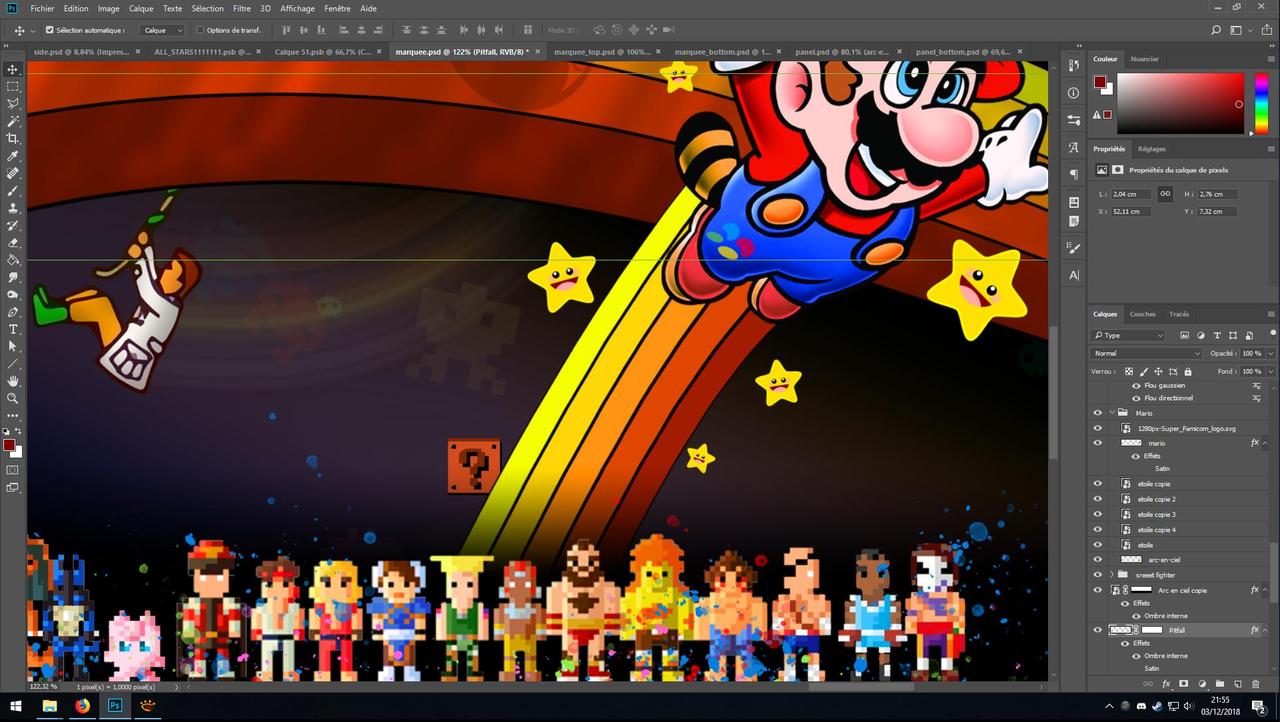Select the Eyedropper tool
Image resolution: width=1280 pixels, height=722 pixels.
coord(13,156)
